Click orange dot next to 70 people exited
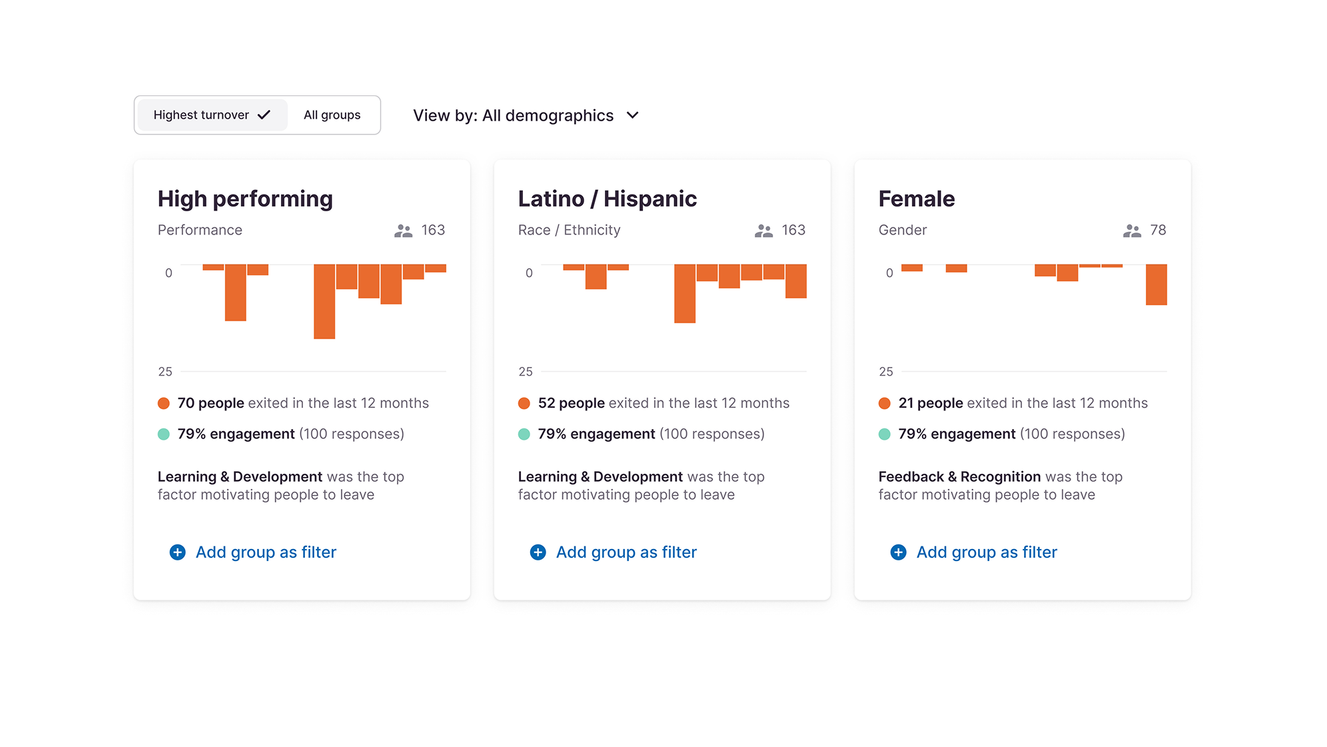Image resolution: width=1327 pixels, height=747 pixels. pos(164,403)
